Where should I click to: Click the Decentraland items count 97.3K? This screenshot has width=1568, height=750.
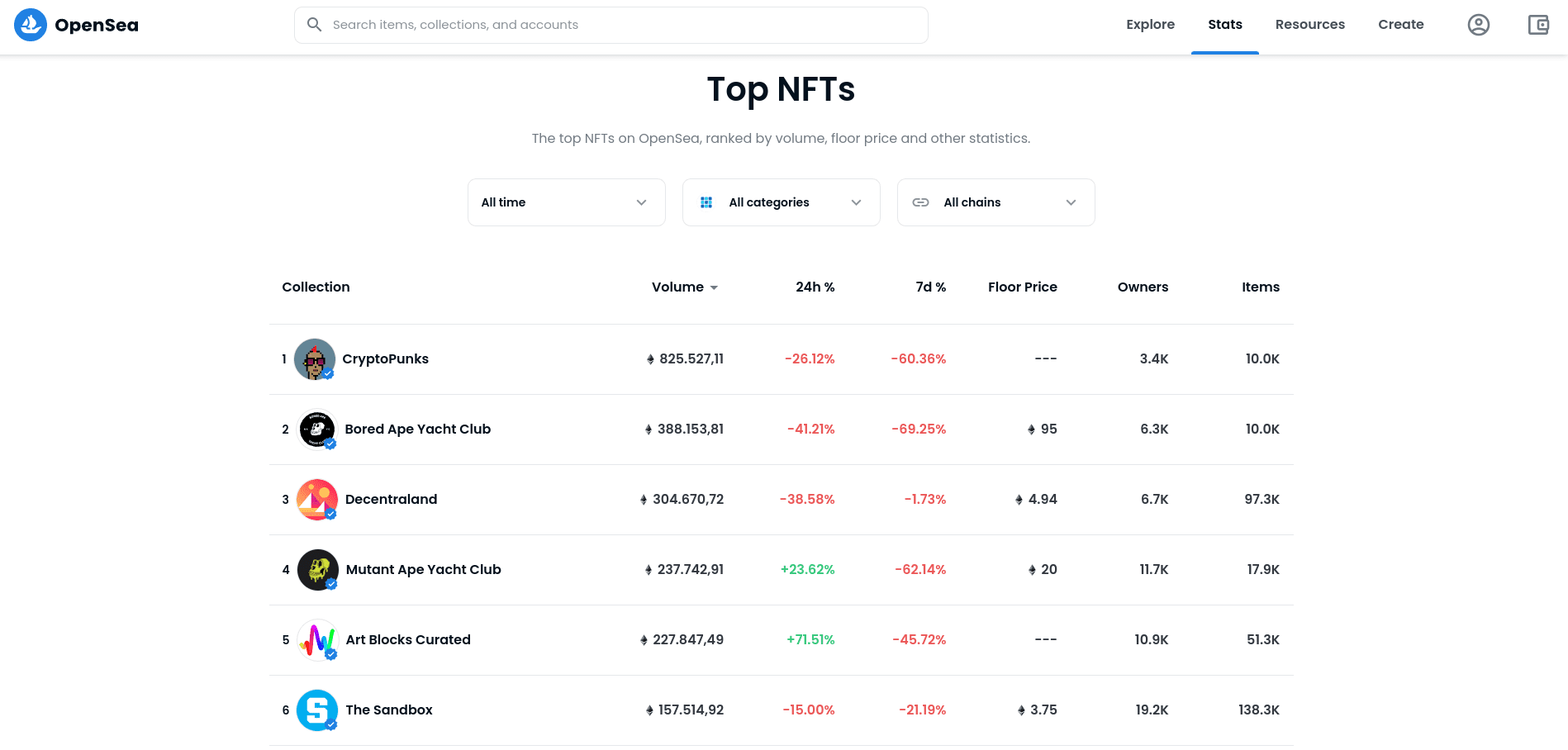(1262, 500)
